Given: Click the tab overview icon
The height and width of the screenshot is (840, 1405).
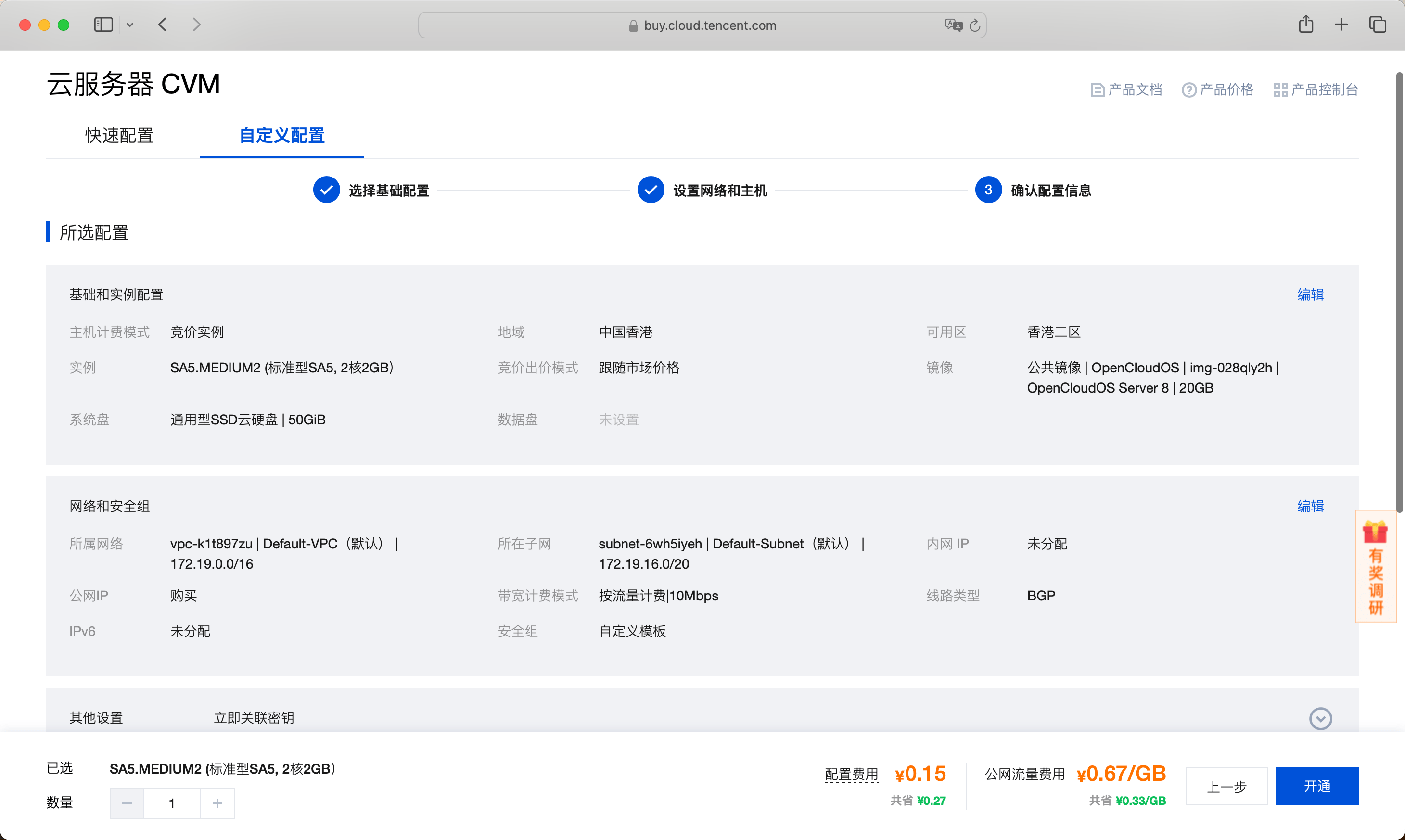Looking at the screenshot, I should click(1378, 25).
